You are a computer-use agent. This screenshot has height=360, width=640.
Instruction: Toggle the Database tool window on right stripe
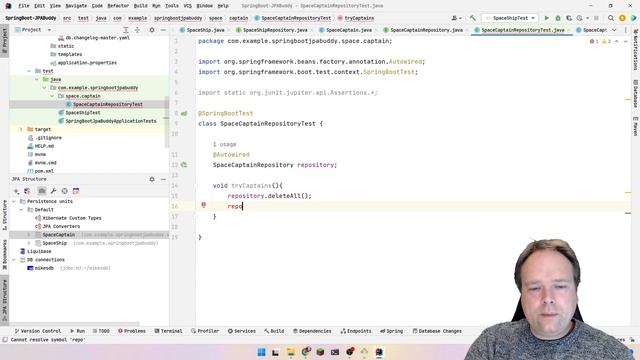pos(636,94)
